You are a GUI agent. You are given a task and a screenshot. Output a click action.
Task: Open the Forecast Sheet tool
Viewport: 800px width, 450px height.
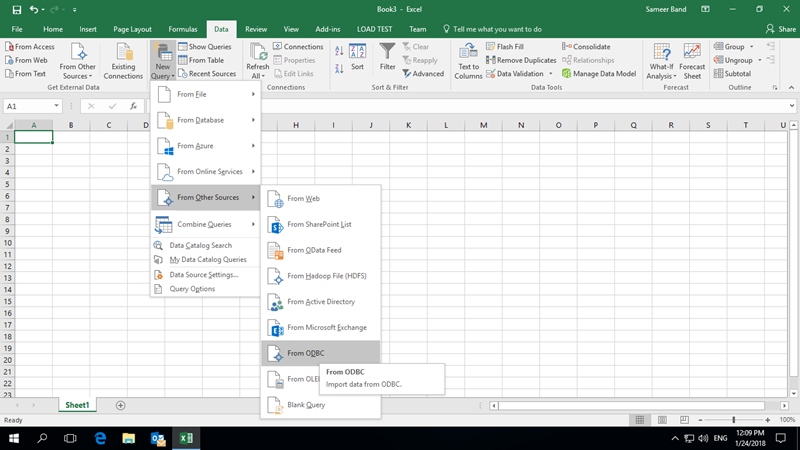(x=692, y=60)
